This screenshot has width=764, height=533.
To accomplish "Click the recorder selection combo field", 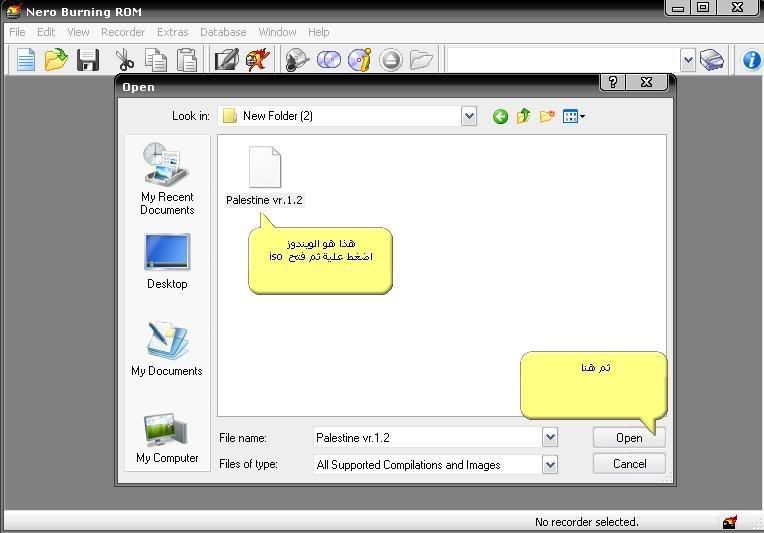I will coord(563,60).
